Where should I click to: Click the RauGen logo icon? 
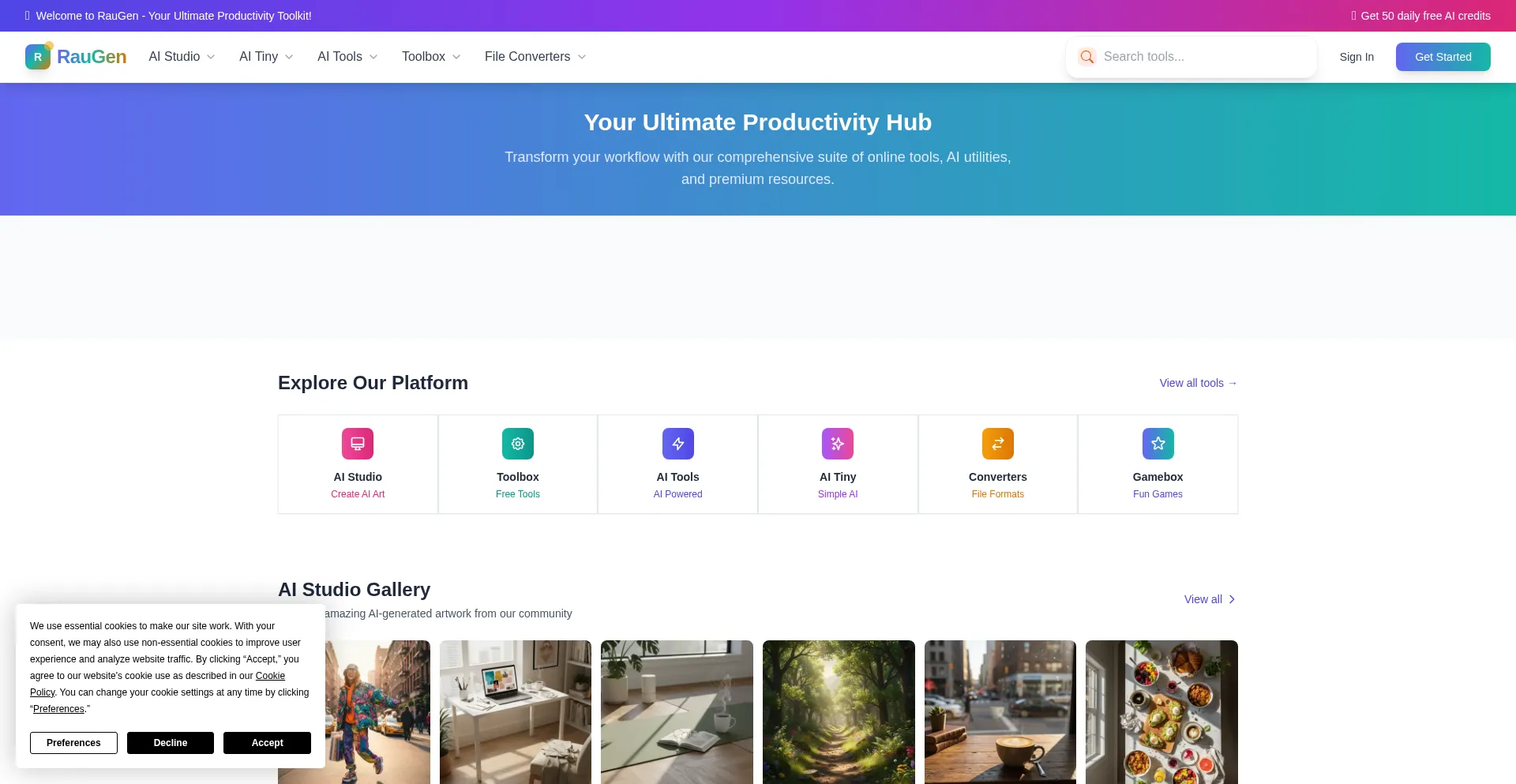(x=38, y=57)
